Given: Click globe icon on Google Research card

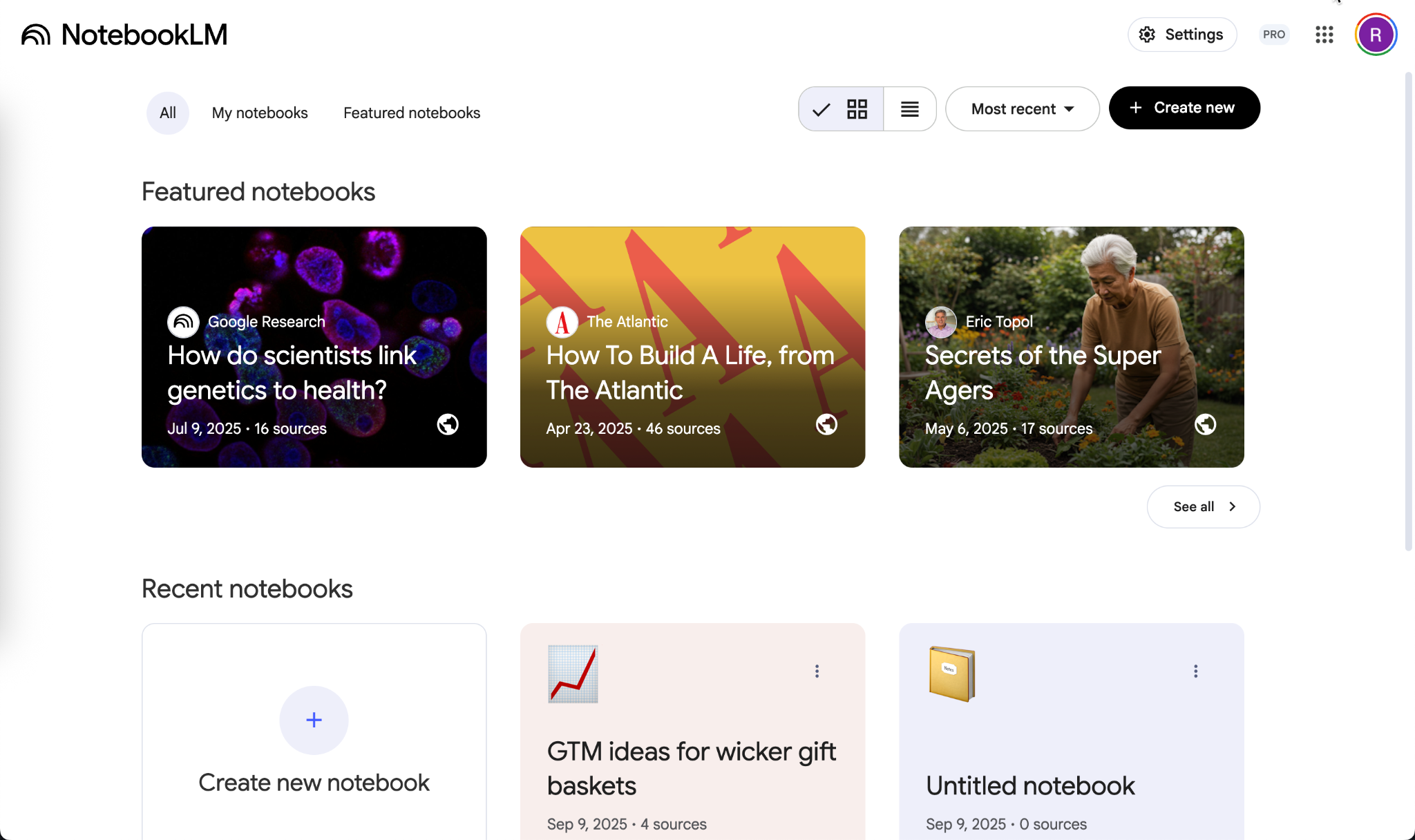Looking at the screenshot, I should click(x=448, y=424).
